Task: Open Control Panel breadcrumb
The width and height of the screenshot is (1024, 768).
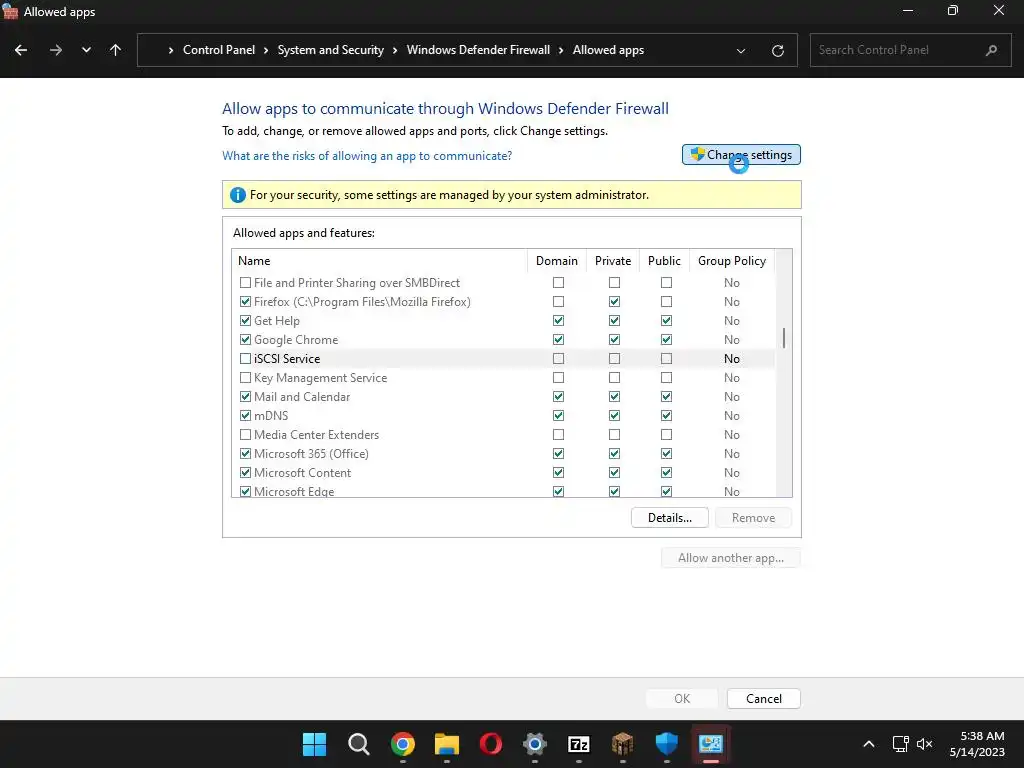Action: 219,50
